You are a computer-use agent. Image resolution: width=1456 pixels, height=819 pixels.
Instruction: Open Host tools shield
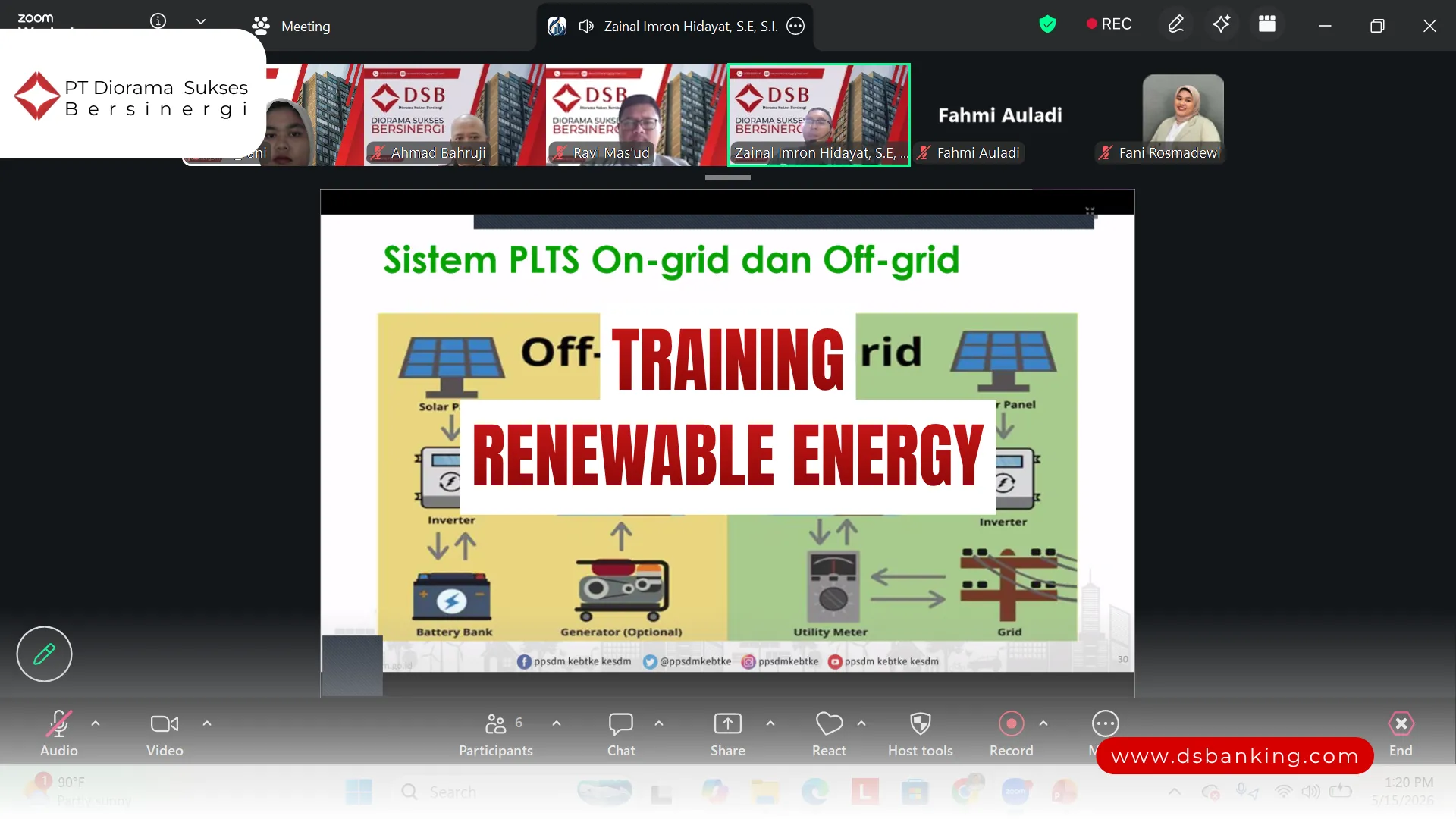921,734
